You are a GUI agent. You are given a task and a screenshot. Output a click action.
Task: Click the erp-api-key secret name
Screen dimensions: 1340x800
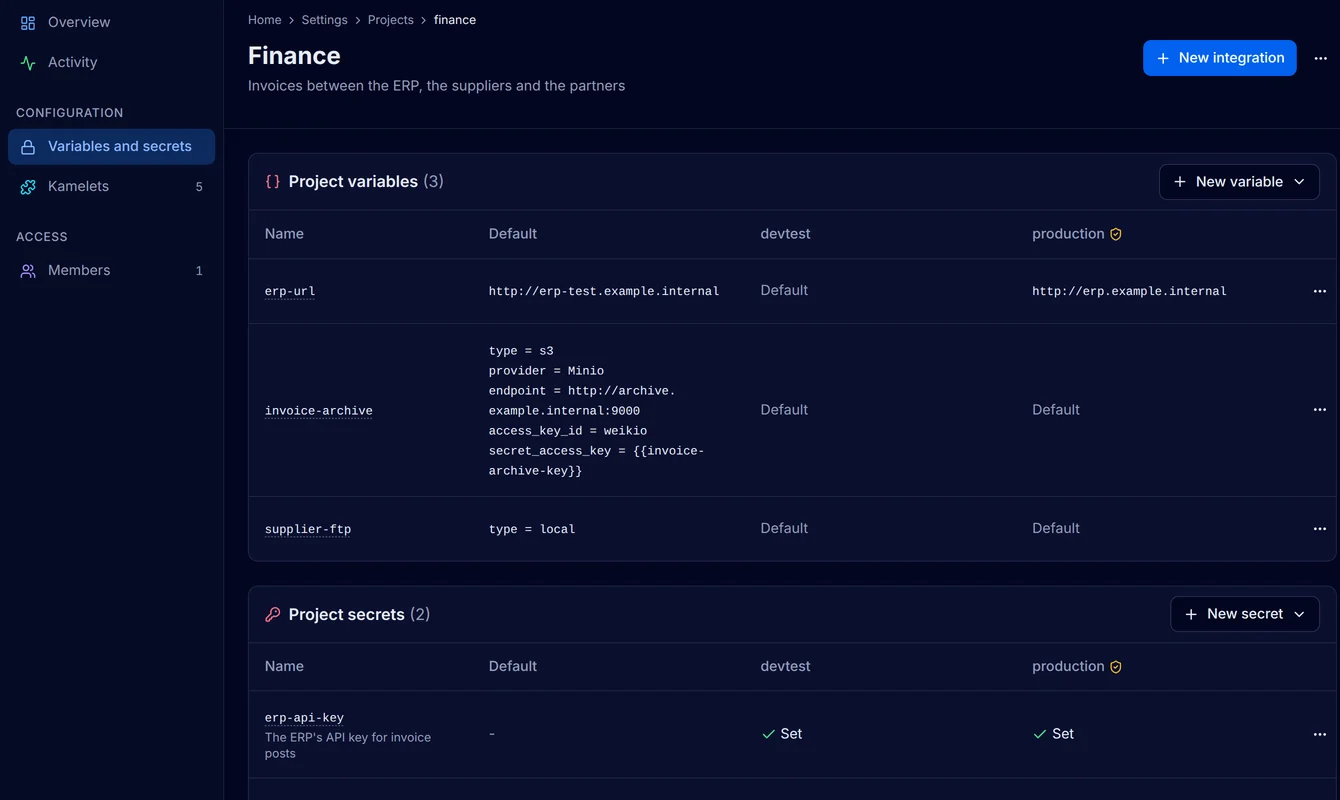point(304,718)
